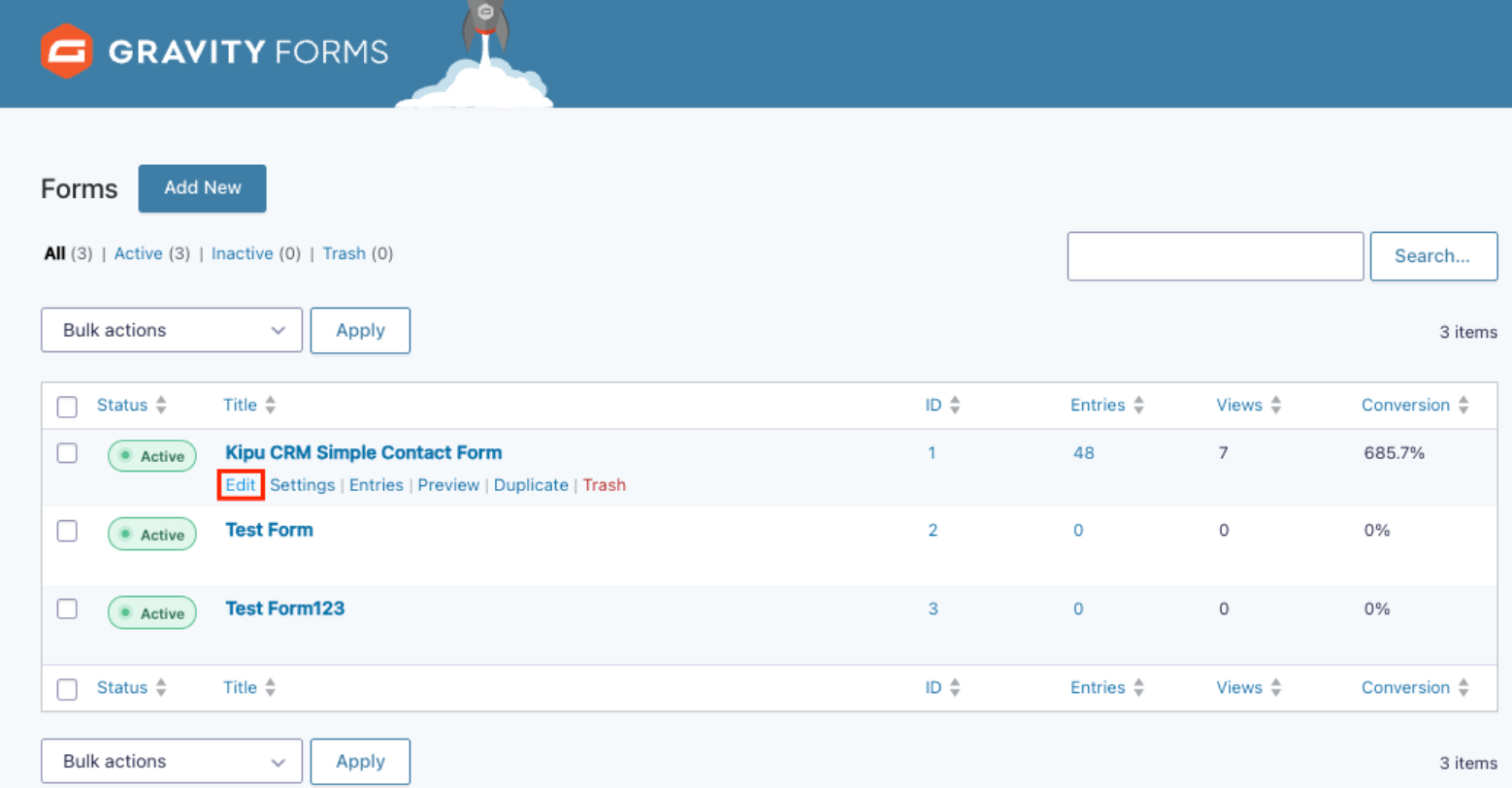
Task: Open Settings for the Kipu CRM form
Action: [x=302, y=484]
